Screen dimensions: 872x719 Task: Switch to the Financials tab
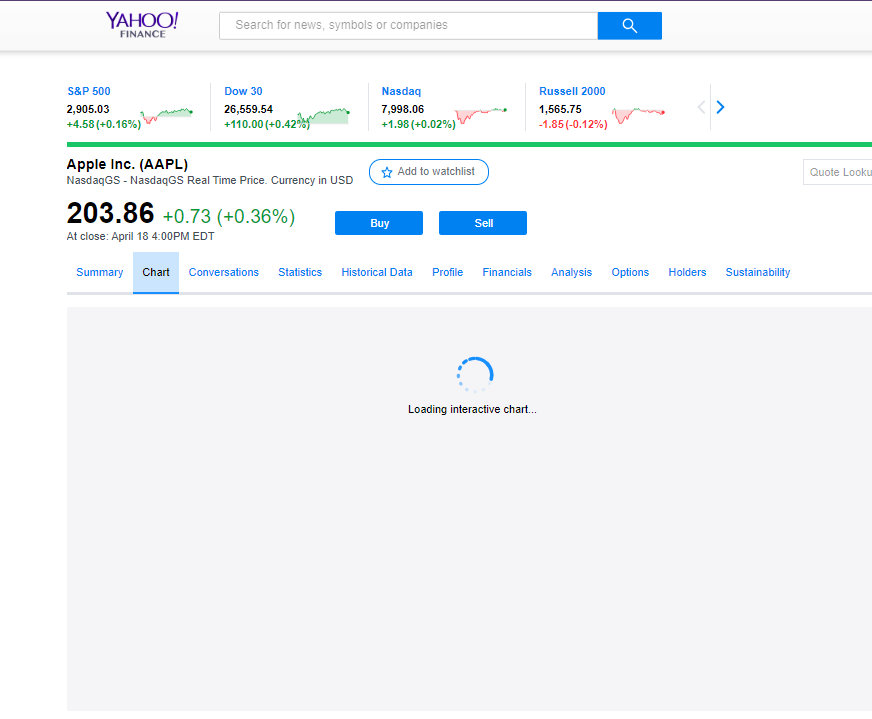tap(507, 272)
